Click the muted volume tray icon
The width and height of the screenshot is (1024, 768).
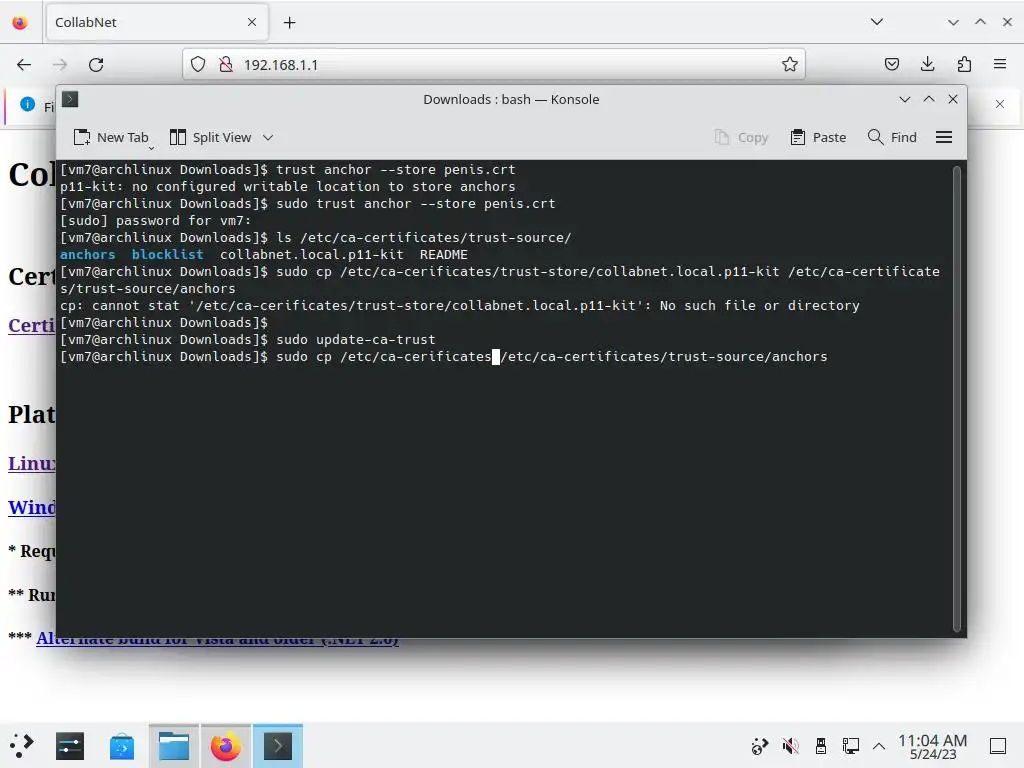click(790, 746)
